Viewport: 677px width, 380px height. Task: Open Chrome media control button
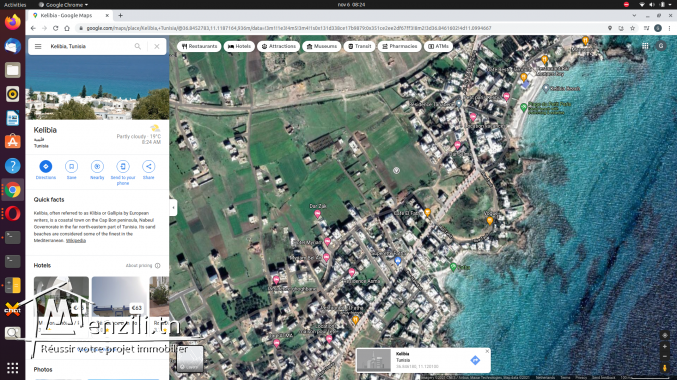pos(646,28)
